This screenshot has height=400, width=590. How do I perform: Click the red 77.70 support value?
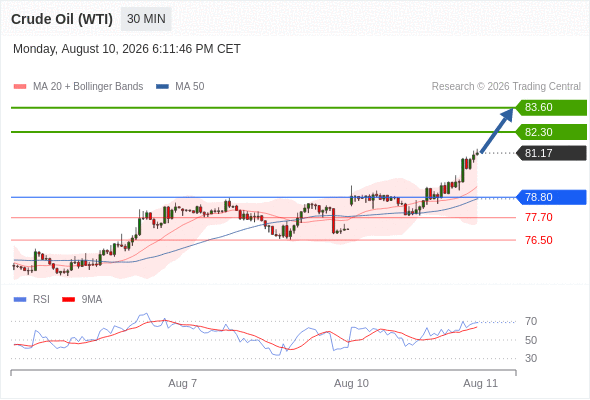coord(538,217)
